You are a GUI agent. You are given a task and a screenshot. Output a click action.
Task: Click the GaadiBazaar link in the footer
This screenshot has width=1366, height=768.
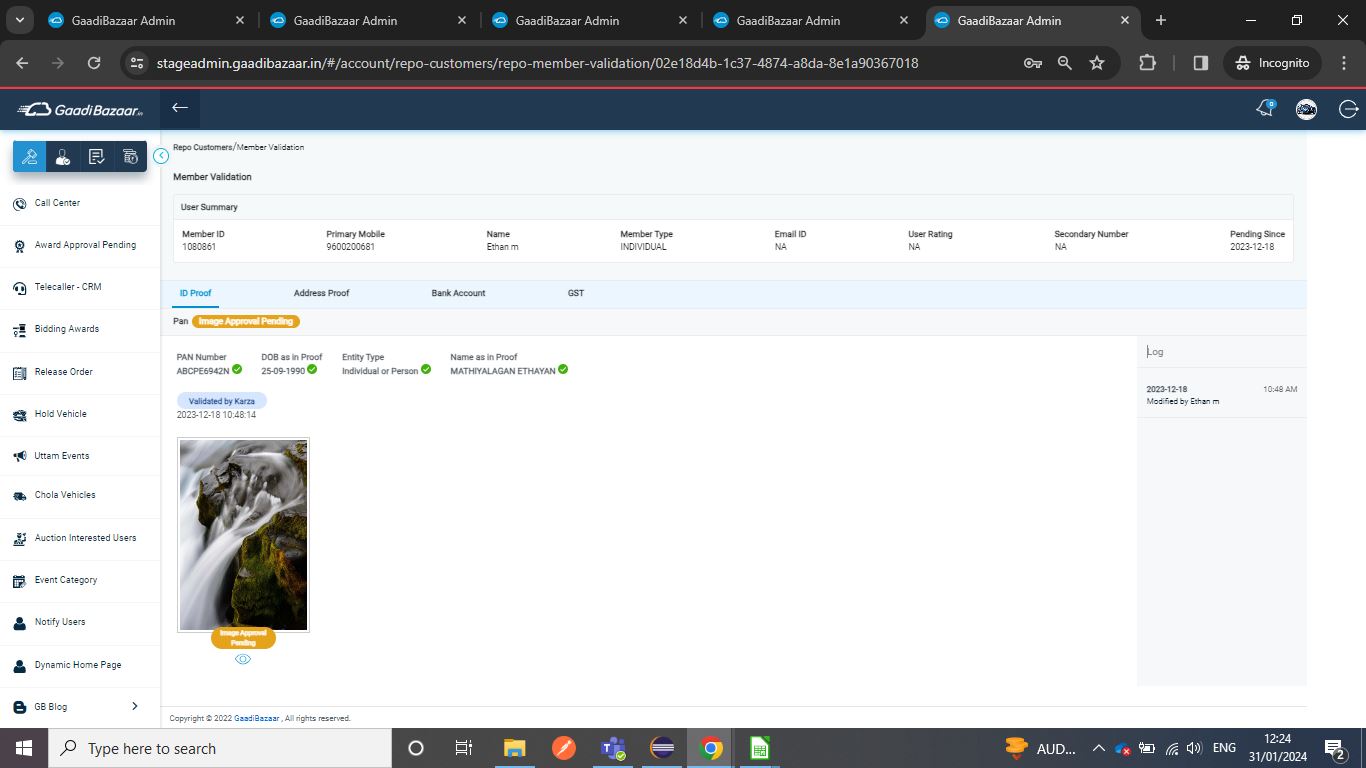257,718
